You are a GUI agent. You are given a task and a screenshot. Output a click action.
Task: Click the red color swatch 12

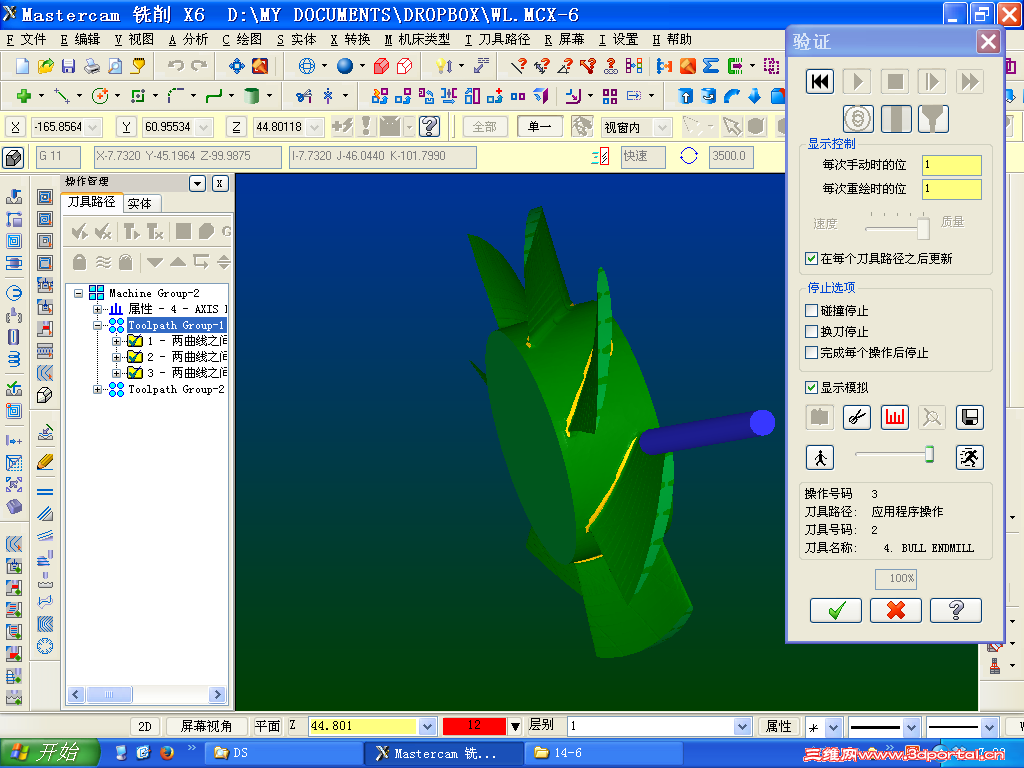(474, 726)
